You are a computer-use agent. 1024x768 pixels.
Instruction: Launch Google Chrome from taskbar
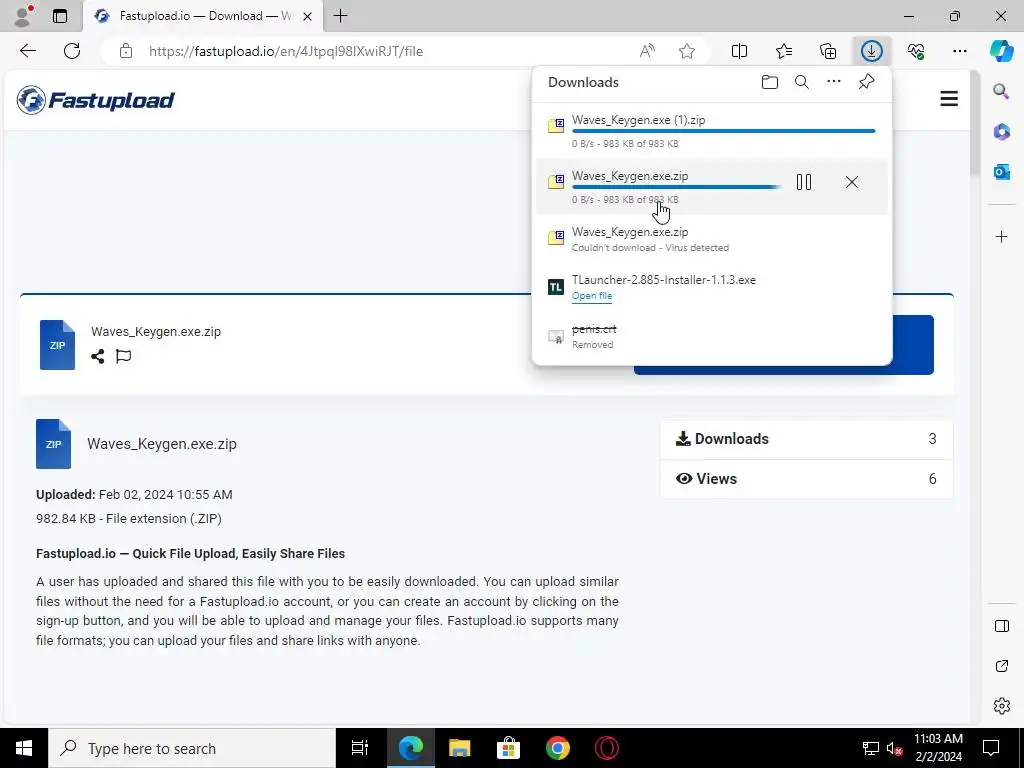click(558, 748)
